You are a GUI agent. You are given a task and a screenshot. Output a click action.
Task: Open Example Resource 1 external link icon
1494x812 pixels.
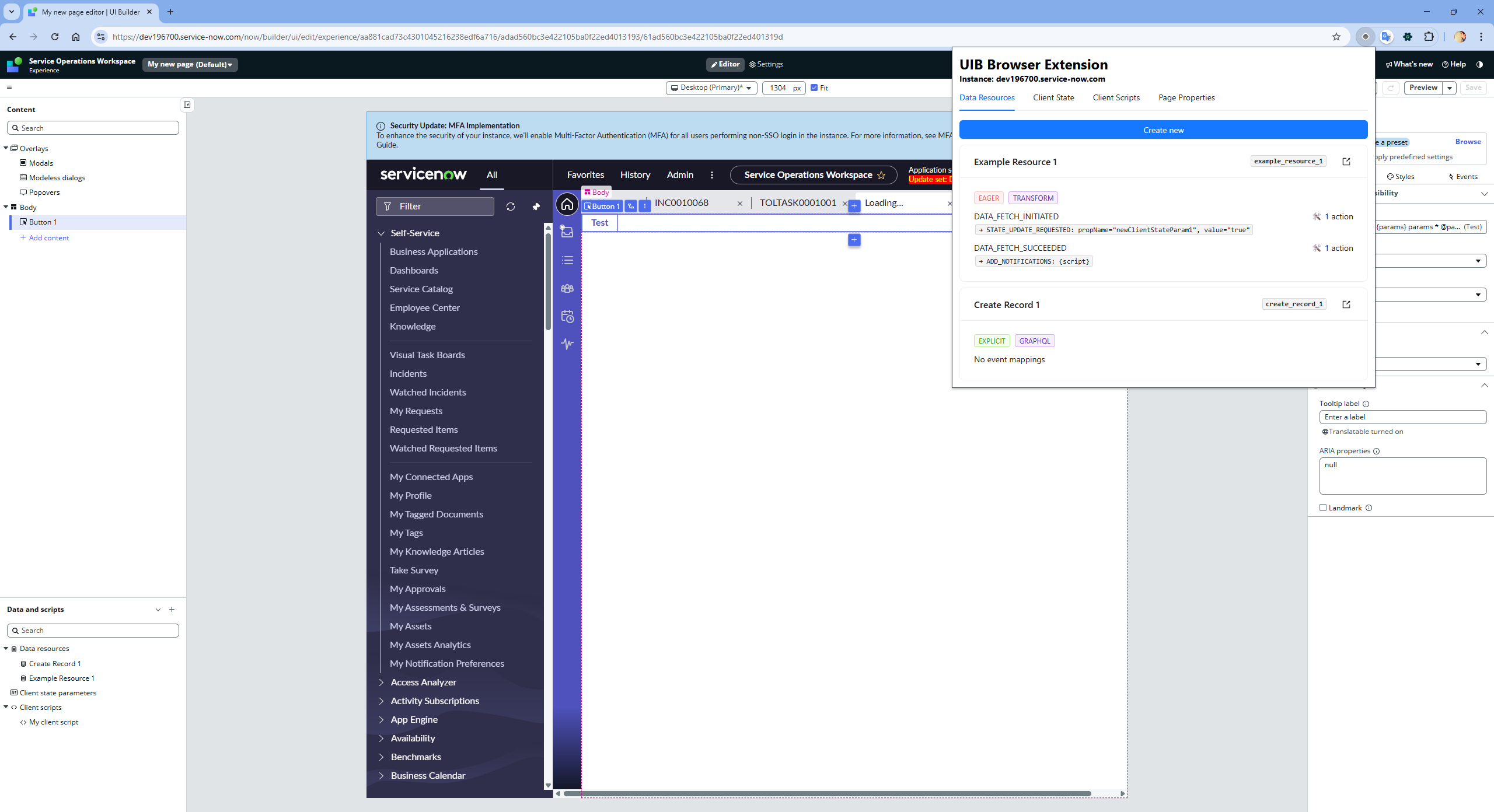(1346, 162)
